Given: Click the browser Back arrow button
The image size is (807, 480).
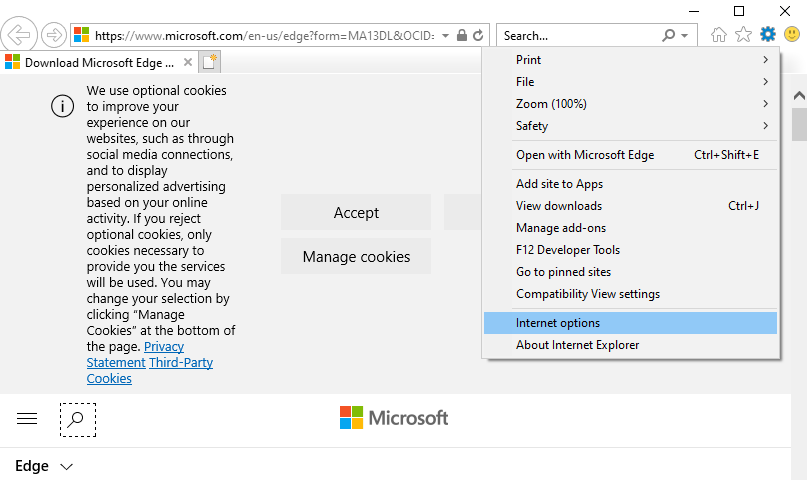Looking at the screenshot, I should [19, 35].
